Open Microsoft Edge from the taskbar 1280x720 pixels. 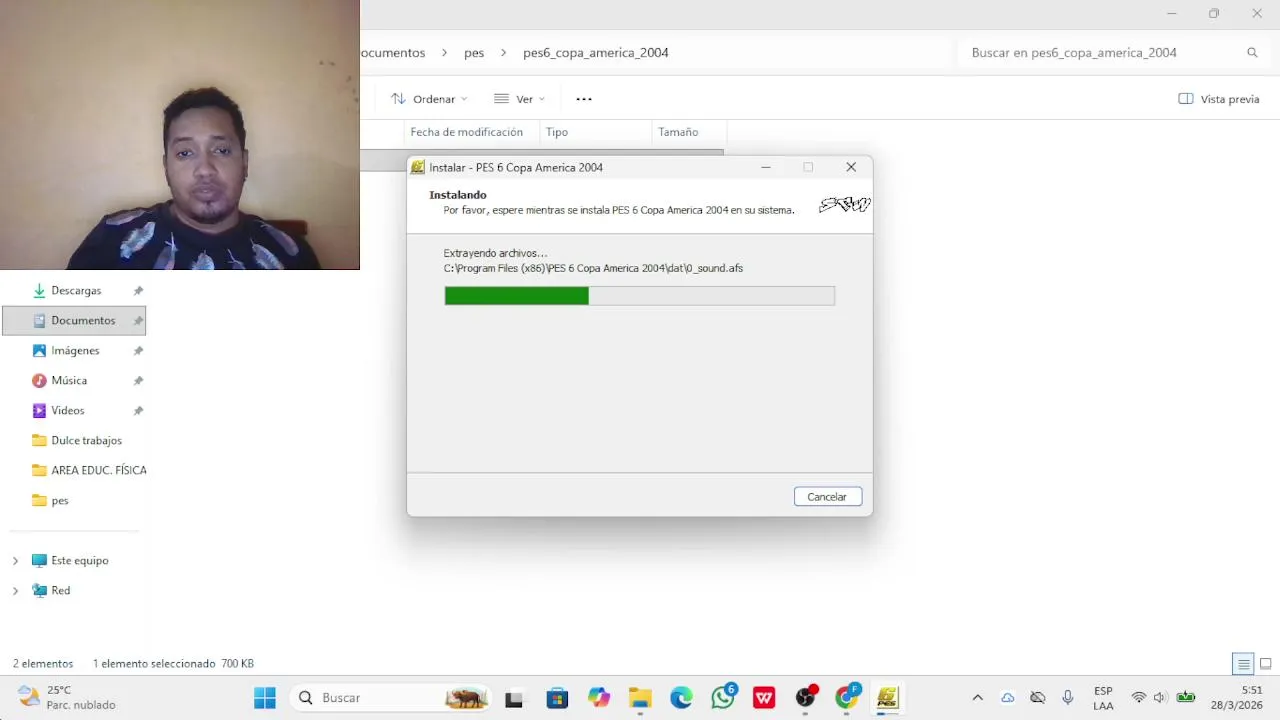681,698
